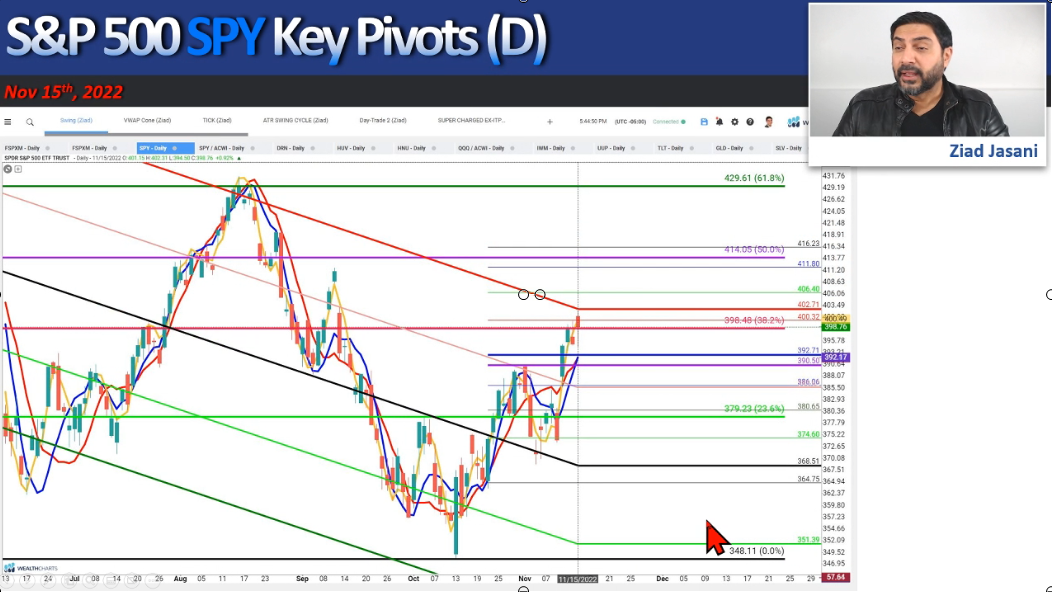Click the small circle icon at chart top-left
The width and height of the screenshot is (1052, 592).
(x=7, y=169)
